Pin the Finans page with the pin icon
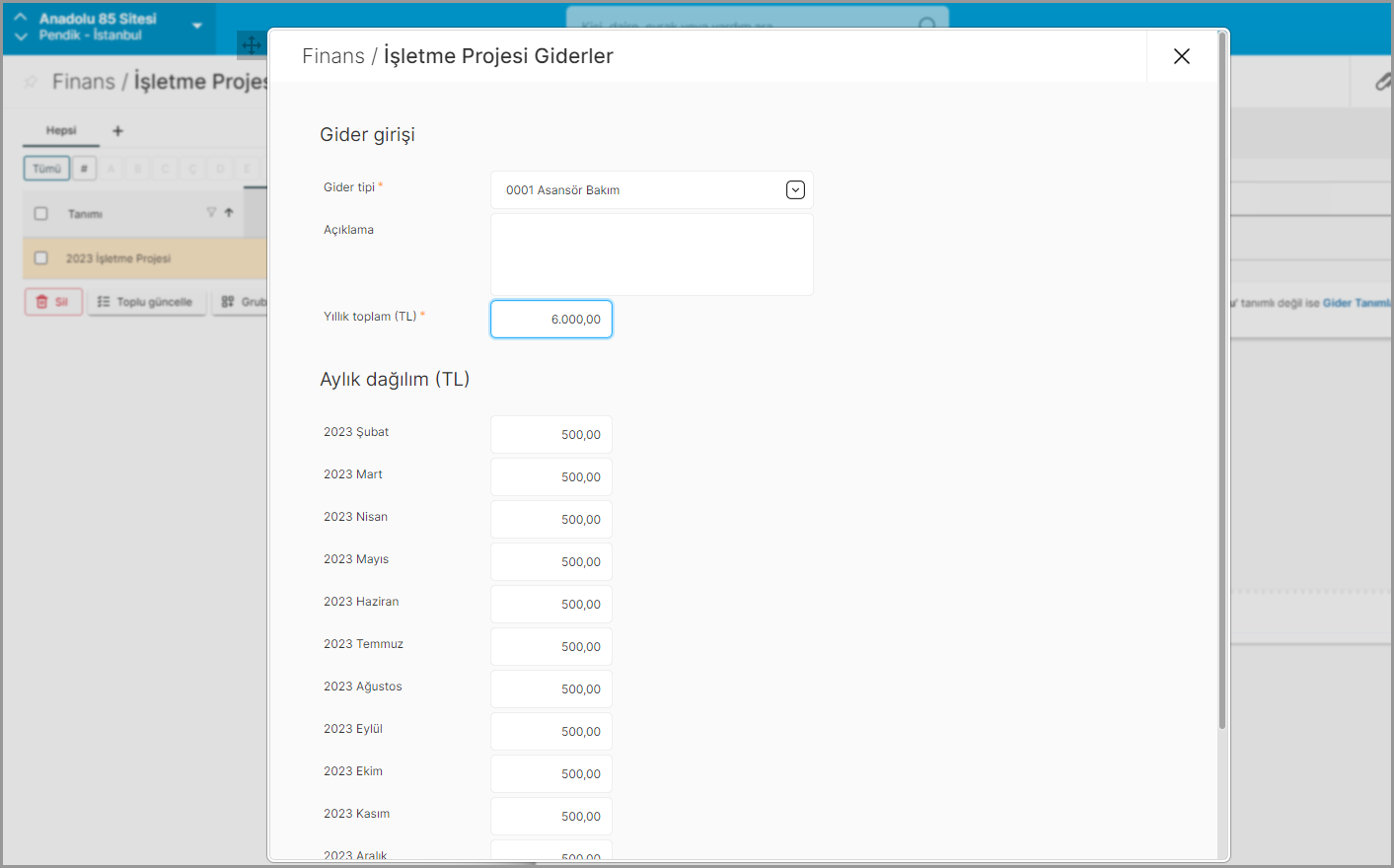The width and height of the screenshot is (1394, 868). (x=31, y=82)
